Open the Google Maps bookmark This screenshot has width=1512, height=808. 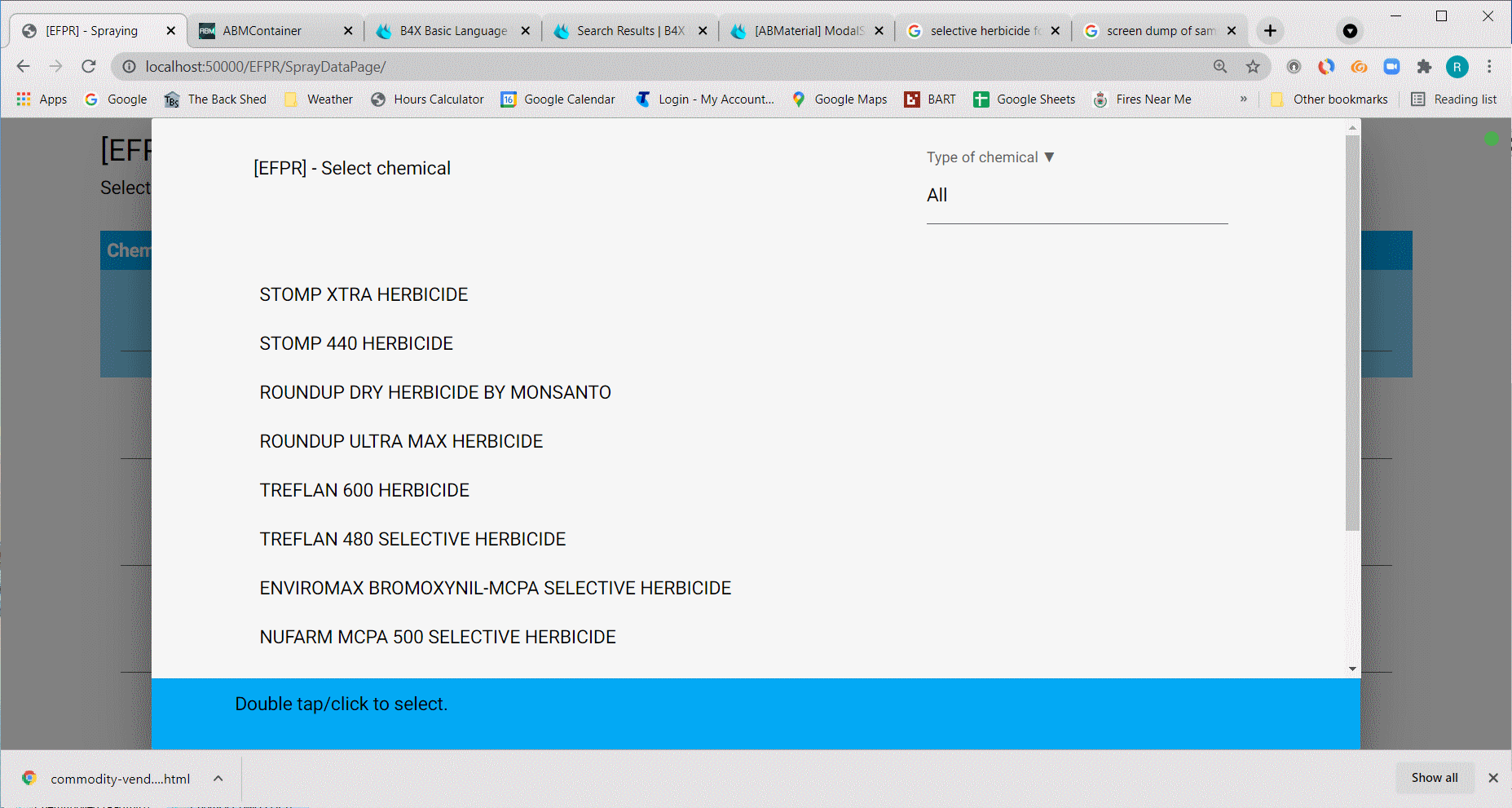tap(840, 99)
